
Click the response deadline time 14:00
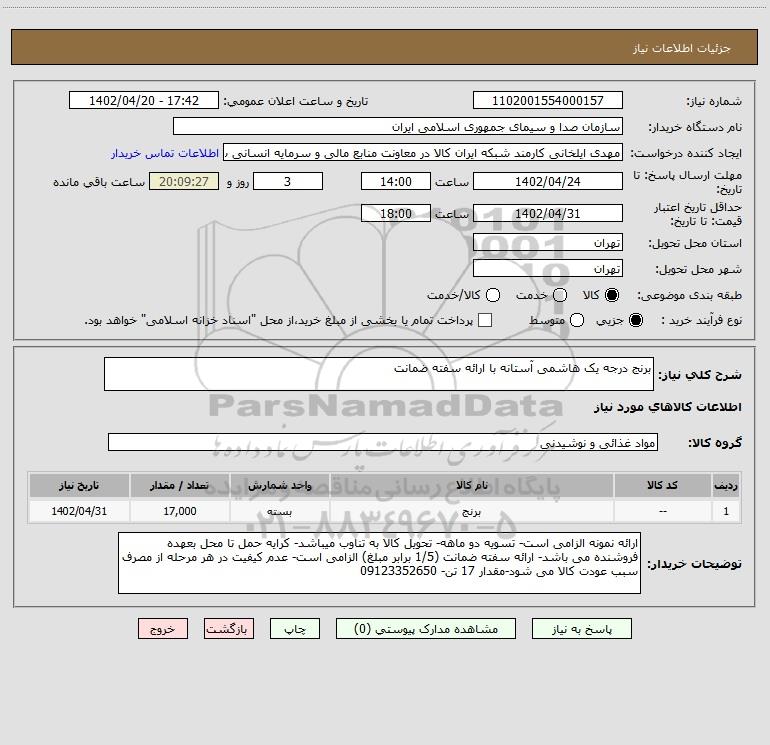pyautogui.click(x=396, y=181)
